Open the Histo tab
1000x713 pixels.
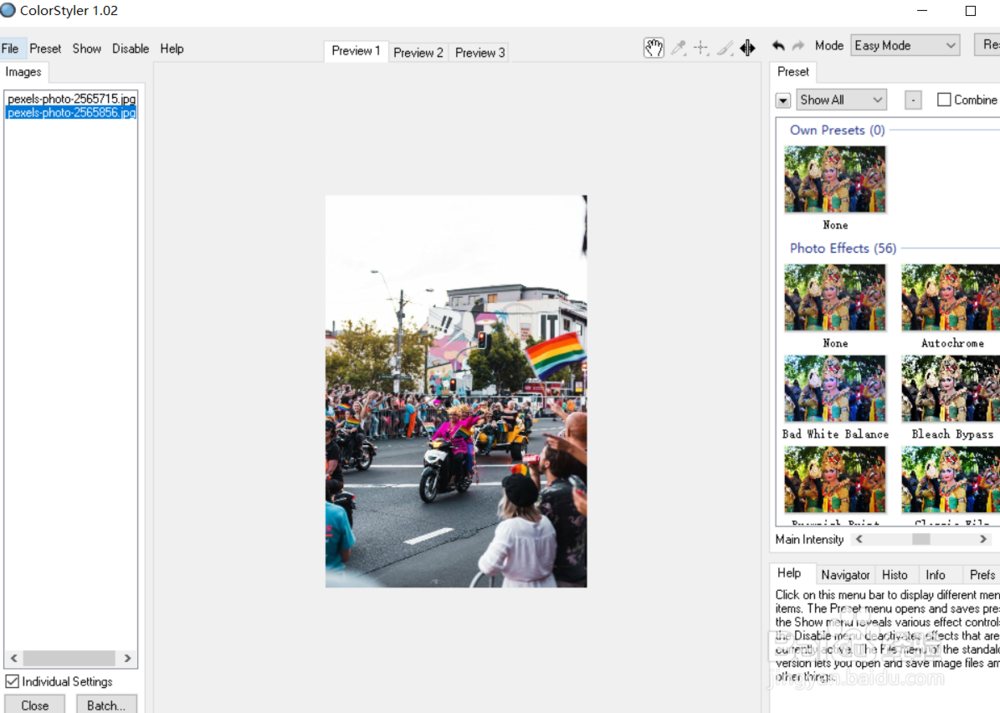894,575
